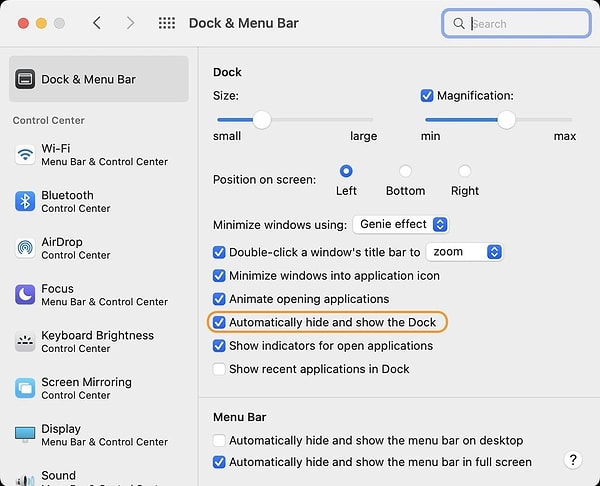Click the Dock section heading

pos(227,72)
